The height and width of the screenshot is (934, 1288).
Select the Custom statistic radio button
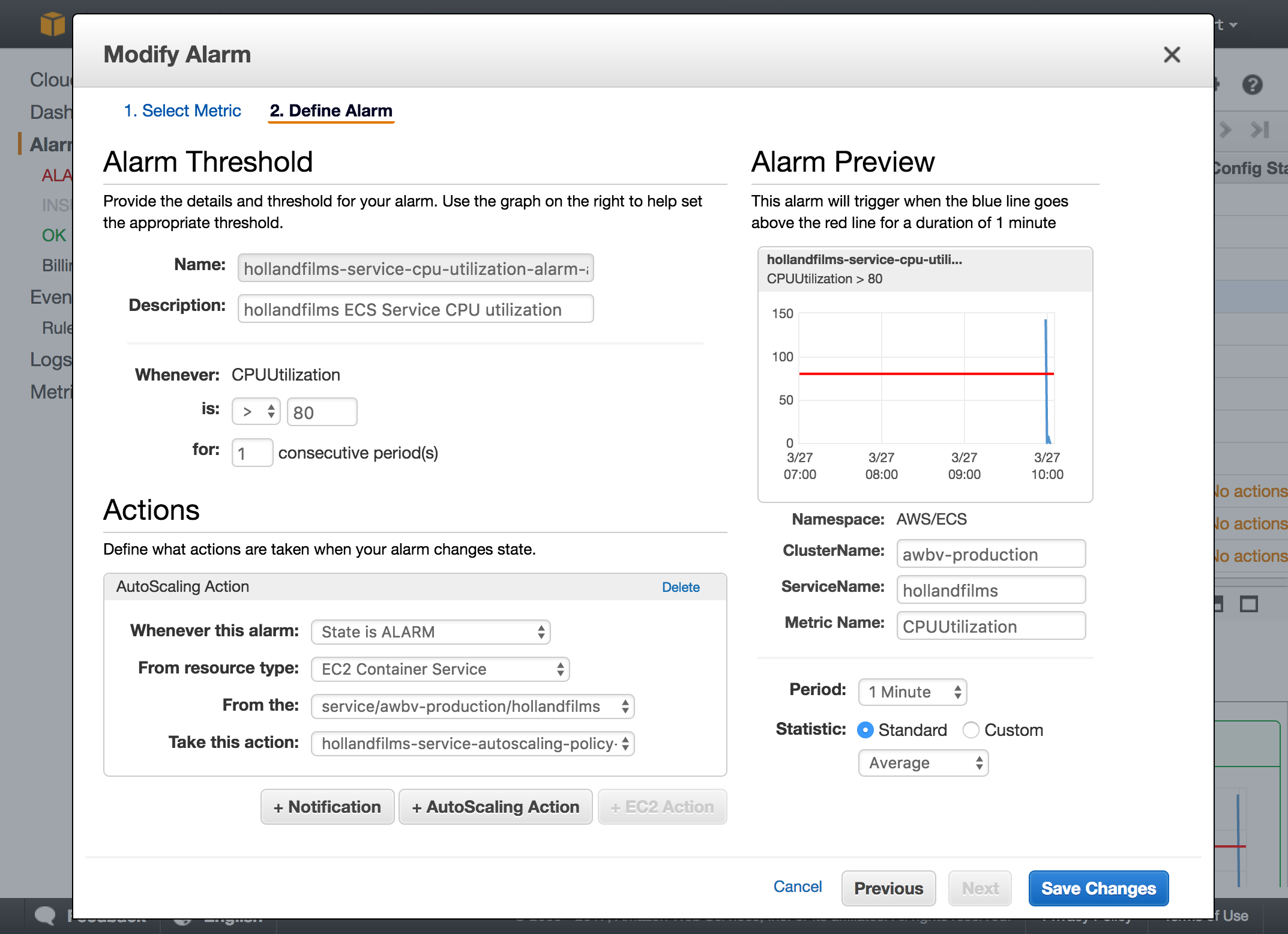click(x=971, y=730)
